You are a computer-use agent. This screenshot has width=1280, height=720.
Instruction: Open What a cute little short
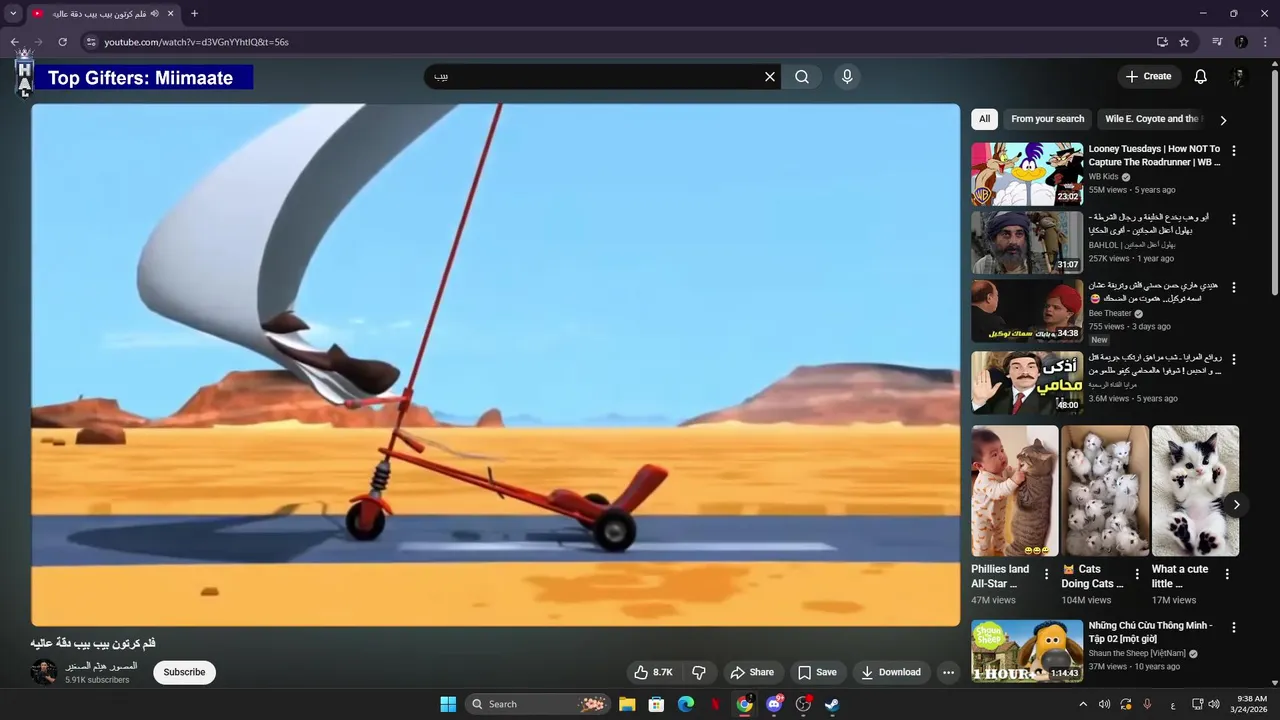[1195, 491]
